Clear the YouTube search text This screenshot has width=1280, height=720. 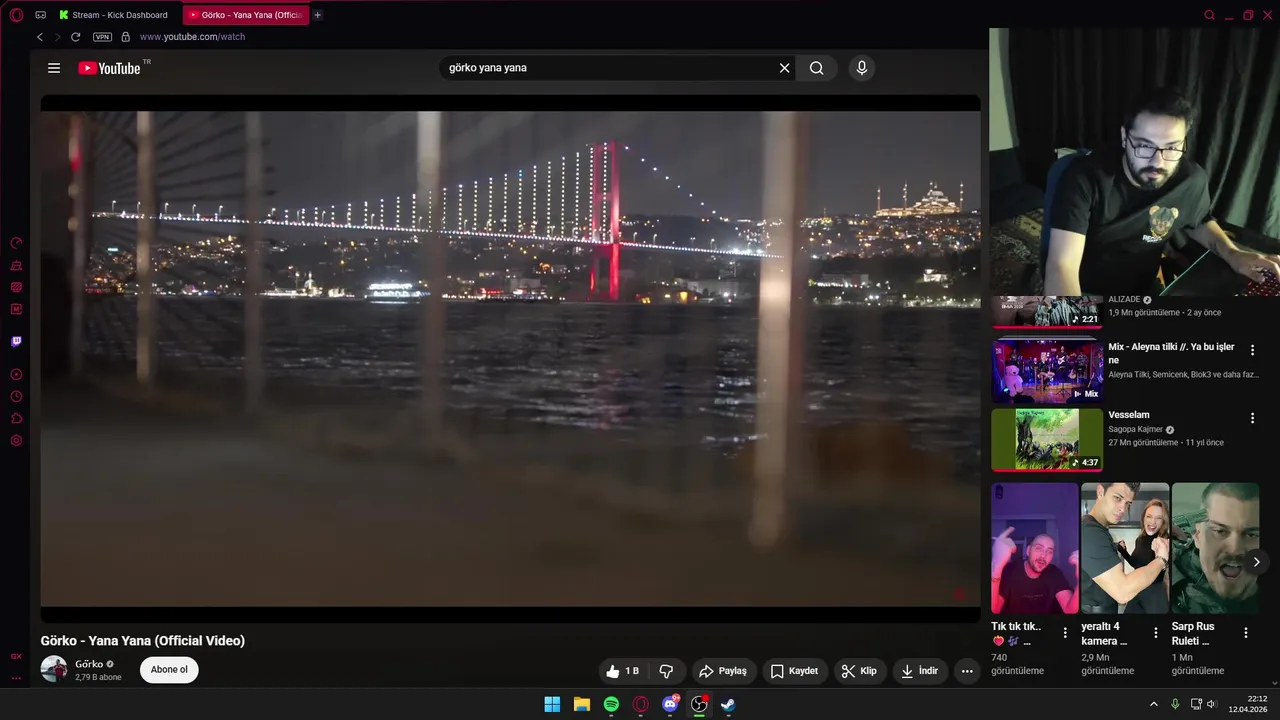pos(785,68)
